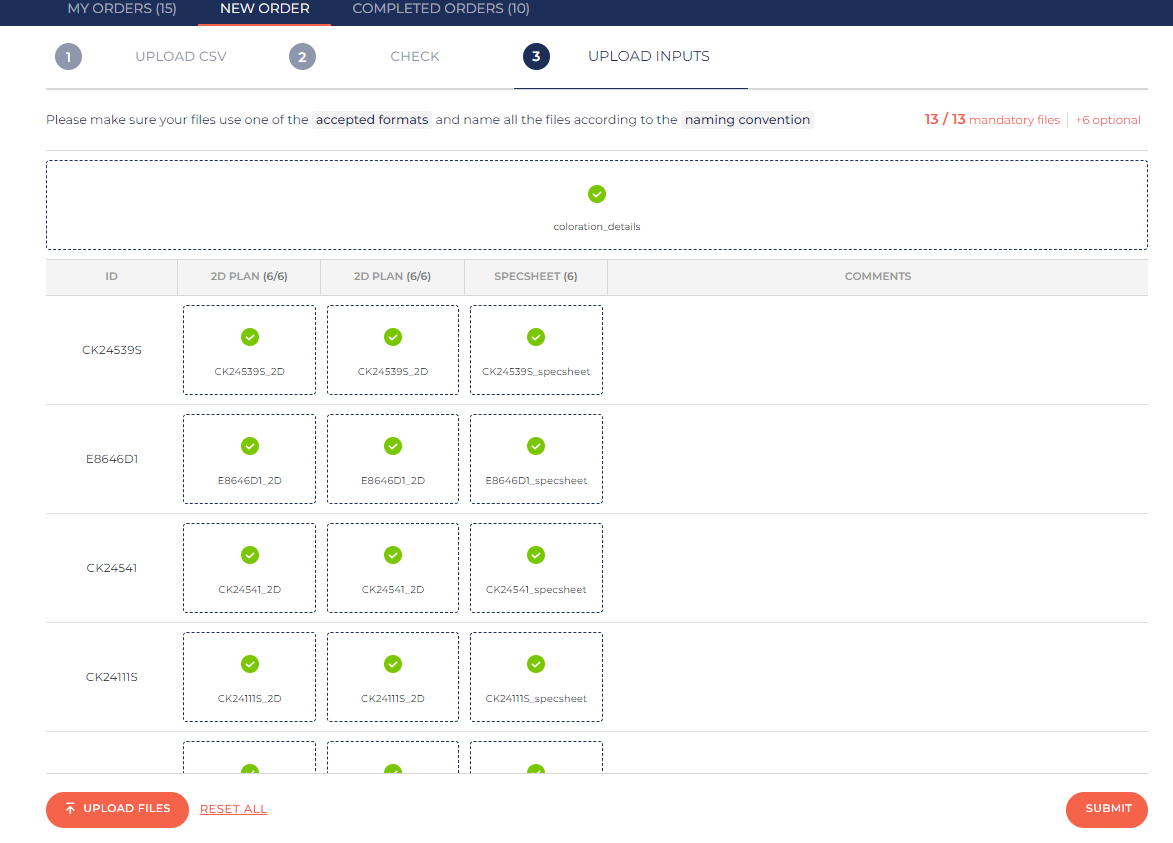Submit the order with the Submit button
The image size is (1173, 843).
pyautogui.click(x=1107, y=809)
